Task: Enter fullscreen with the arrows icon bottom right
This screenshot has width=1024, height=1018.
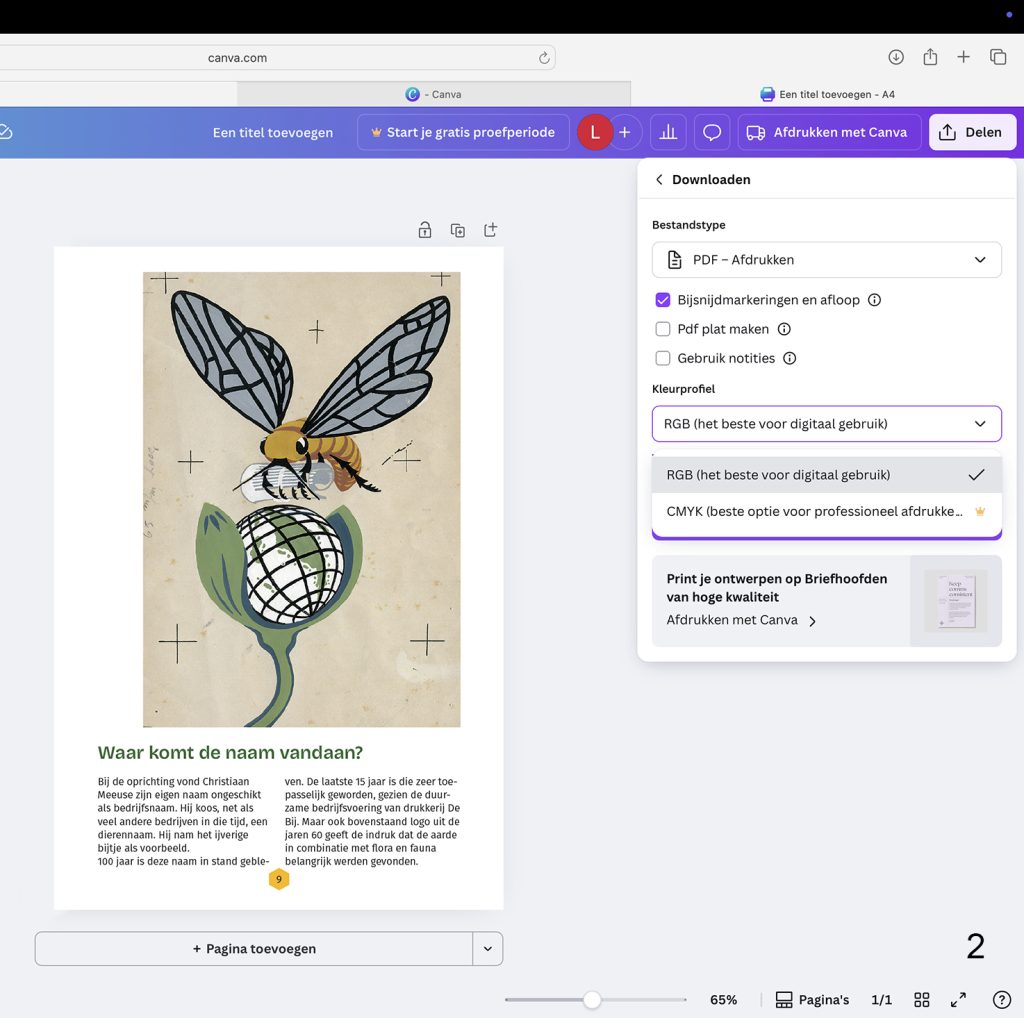Action: [957, 999]
